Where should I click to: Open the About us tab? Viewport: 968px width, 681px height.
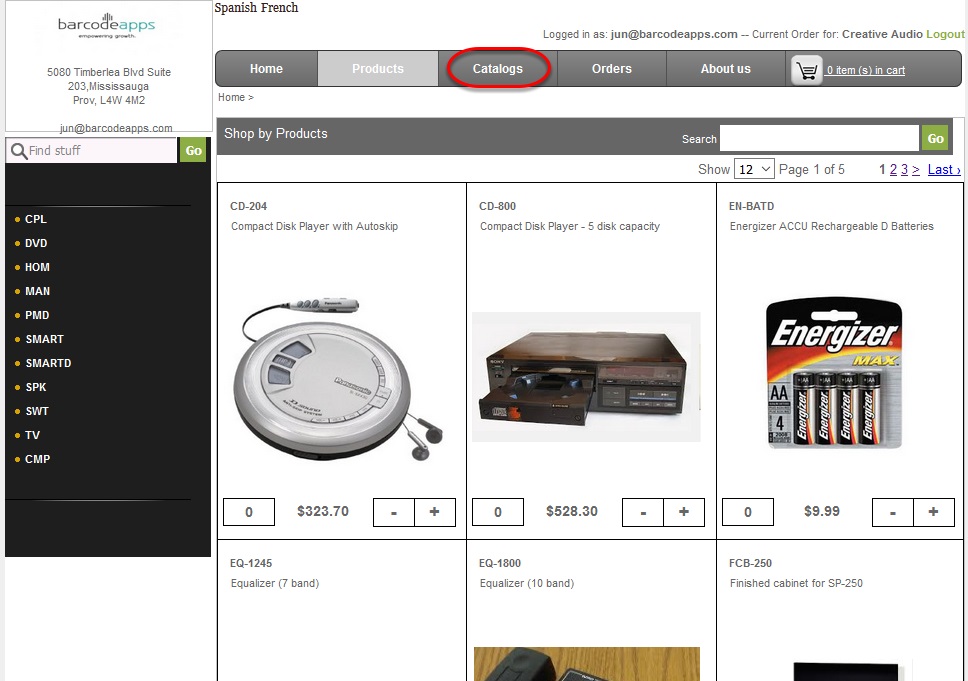click(725, 69)
